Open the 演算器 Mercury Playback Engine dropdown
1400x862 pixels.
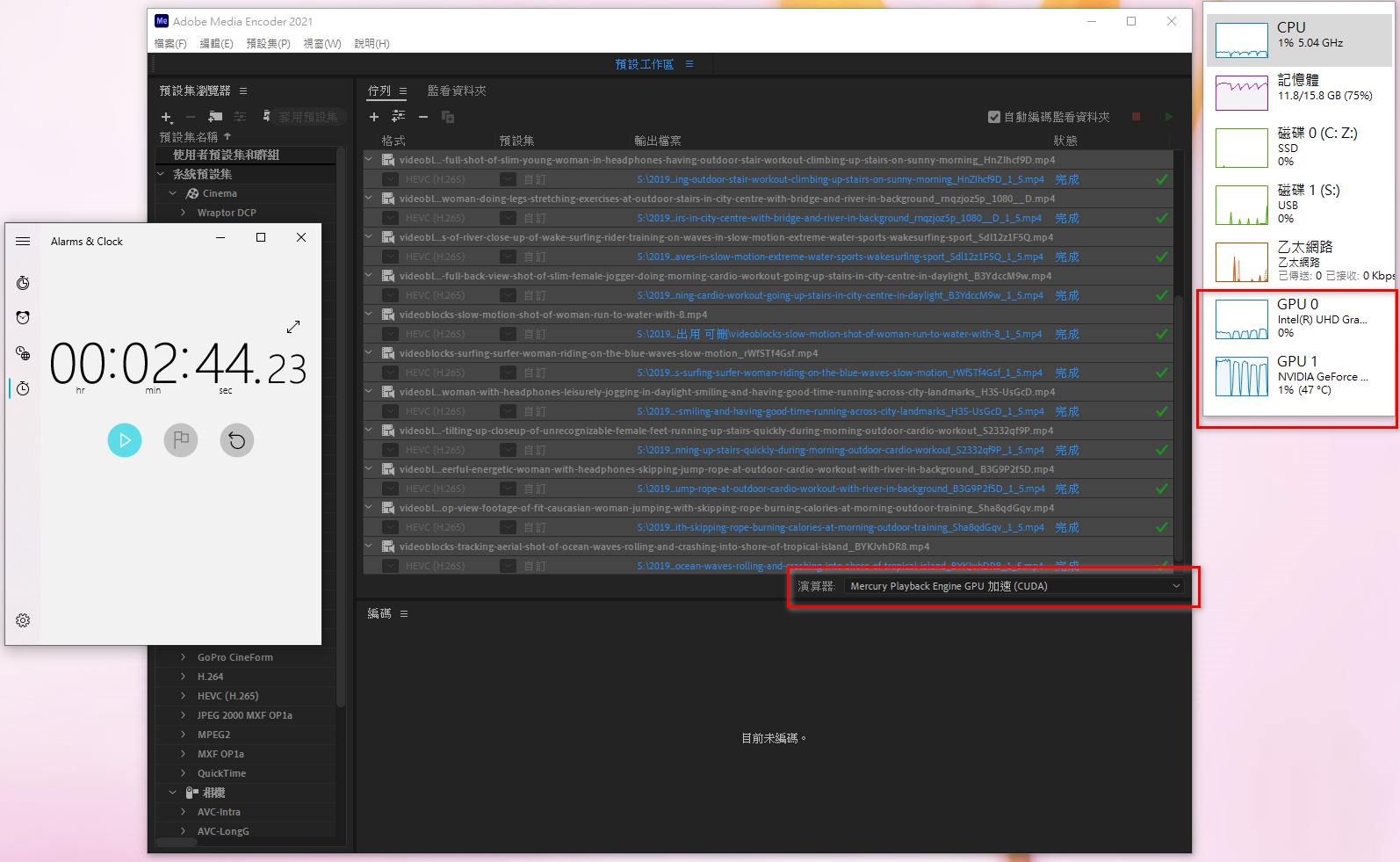tap(1014, 586)
